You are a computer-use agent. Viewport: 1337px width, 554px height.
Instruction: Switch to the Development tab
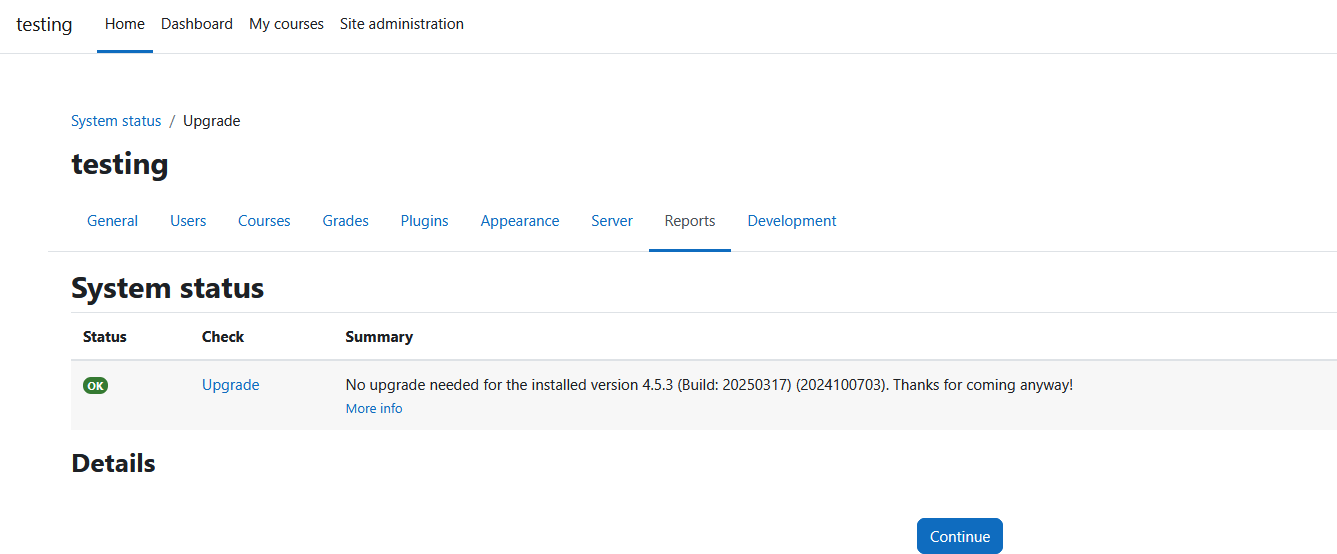click(x=792, y=221)
